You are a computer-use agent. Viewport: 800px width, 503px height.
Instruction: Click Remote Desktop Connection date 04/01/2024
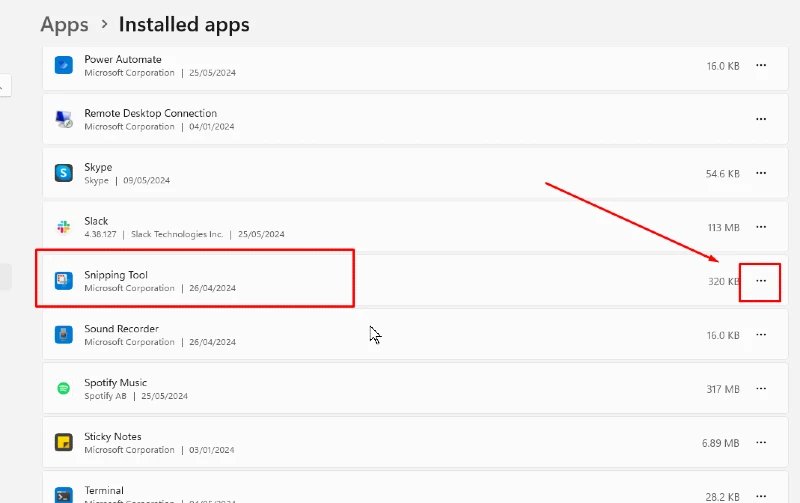212,127
